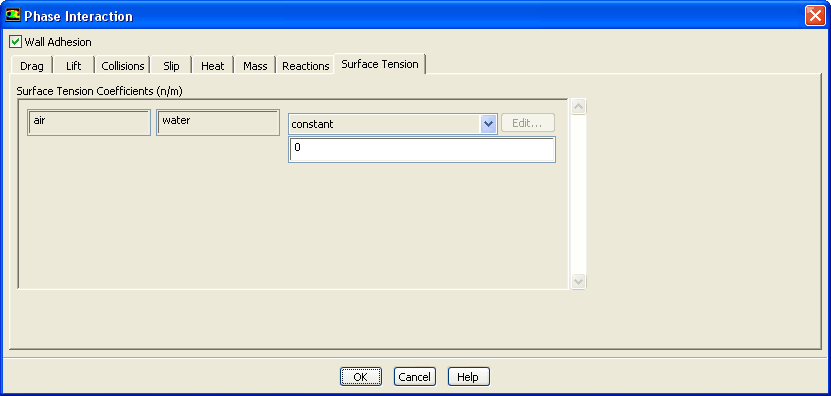Click the scrollbar up arrow
831x396 pixels.
(x=579, y=107)
